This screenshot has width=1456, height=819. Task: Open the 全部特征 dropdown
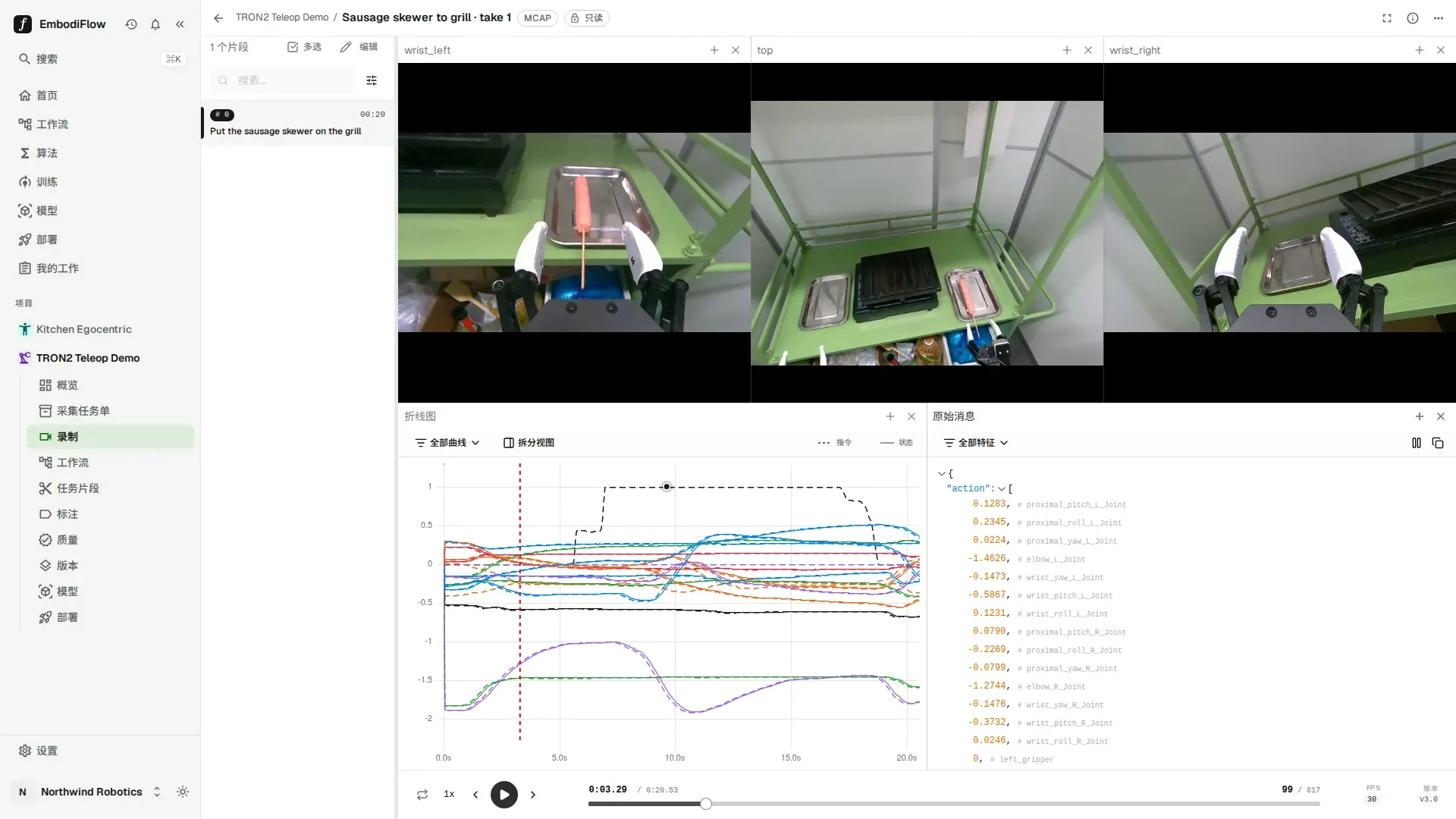[975, 443]
